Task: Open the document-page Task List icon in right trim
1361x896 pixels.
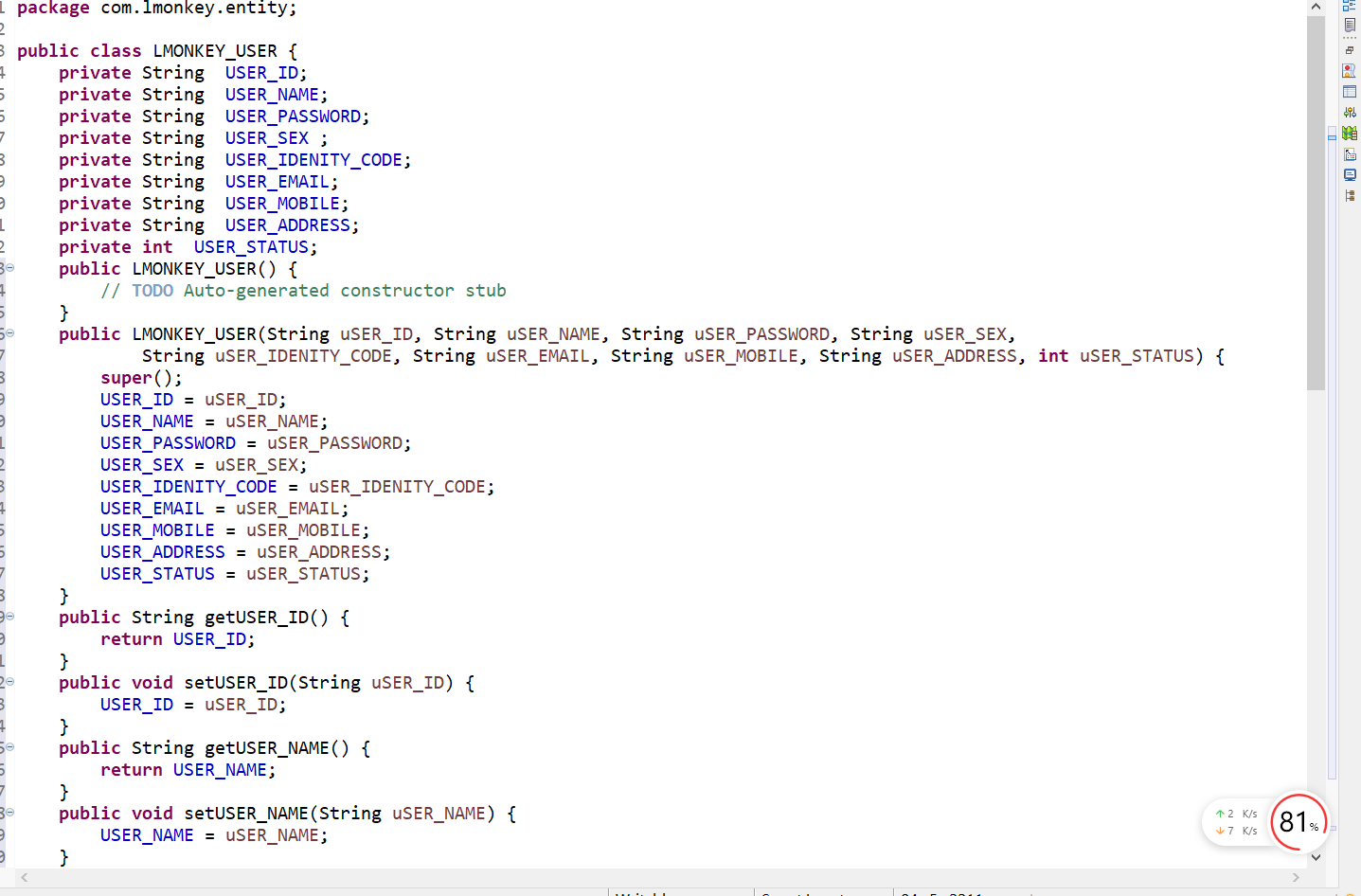Action: (1350, 27)
